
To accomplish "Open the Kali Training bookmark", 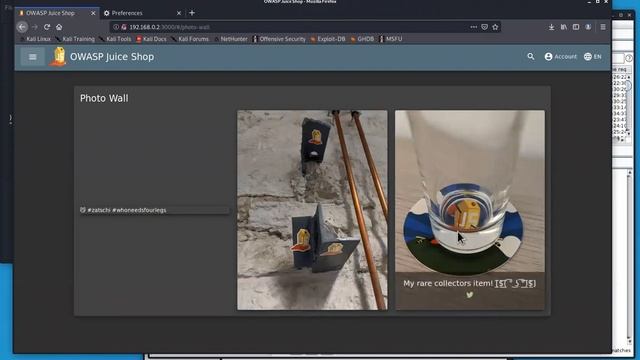I will point(75,39).
